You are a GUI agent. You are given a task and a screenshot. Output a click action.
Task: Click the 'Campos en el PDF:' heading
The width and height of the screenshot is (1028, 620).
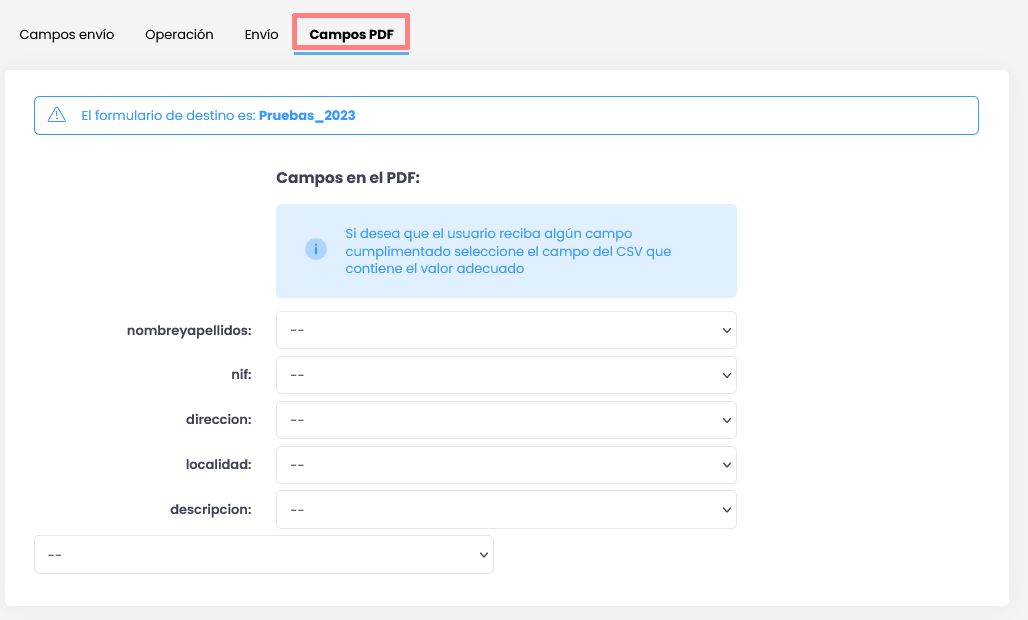[348, 178]
